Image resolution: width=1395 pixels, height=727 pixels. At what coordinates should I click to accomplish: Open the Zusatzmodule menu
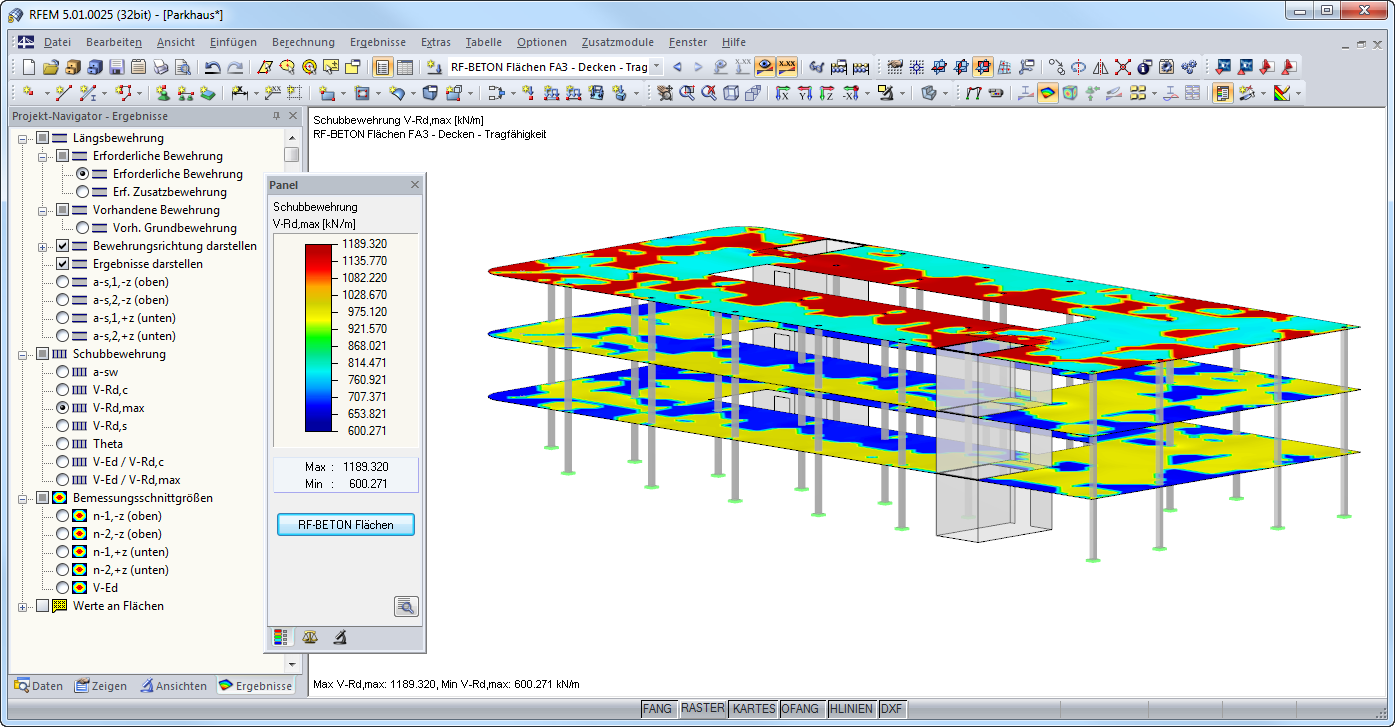[617, 42]
